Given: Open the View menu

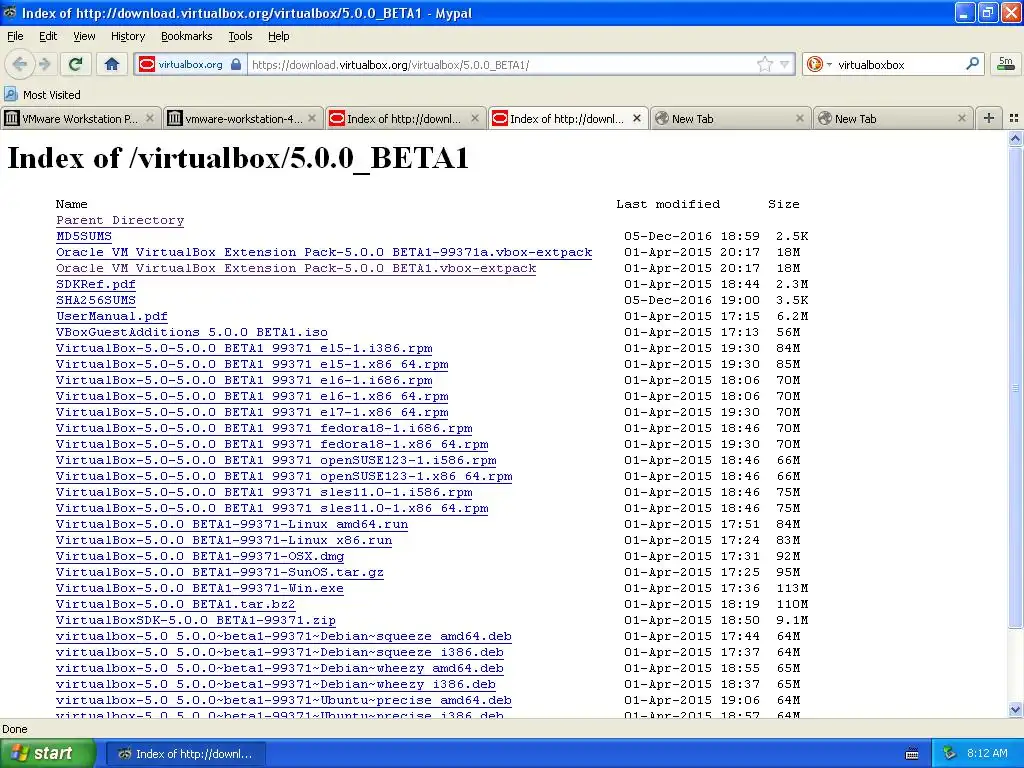Looking at the screenshot, I should coord(84,36).
